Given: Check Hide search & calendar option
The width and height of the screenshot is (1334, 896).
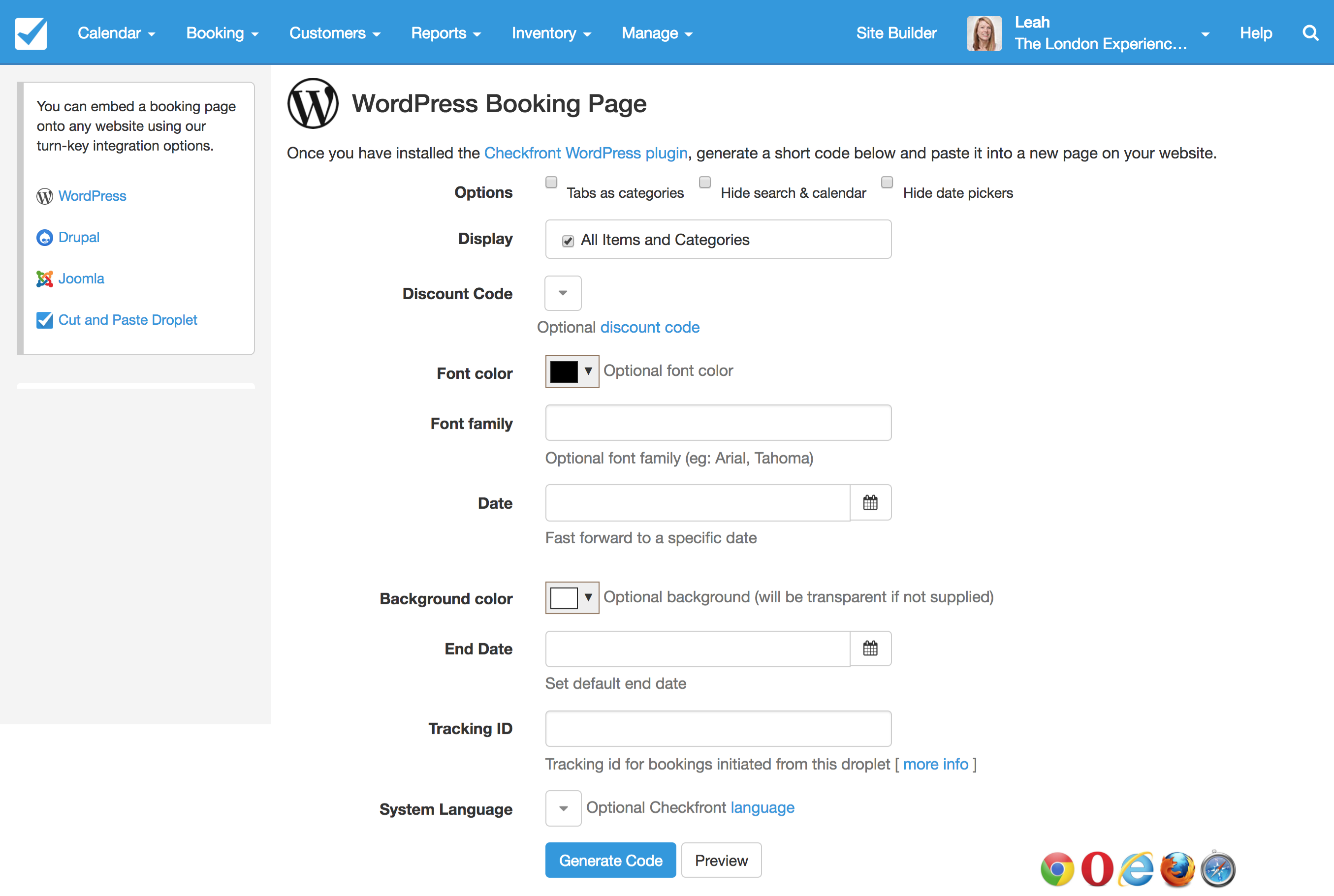Looking at the screenshot, I should [x=705, y=182].
